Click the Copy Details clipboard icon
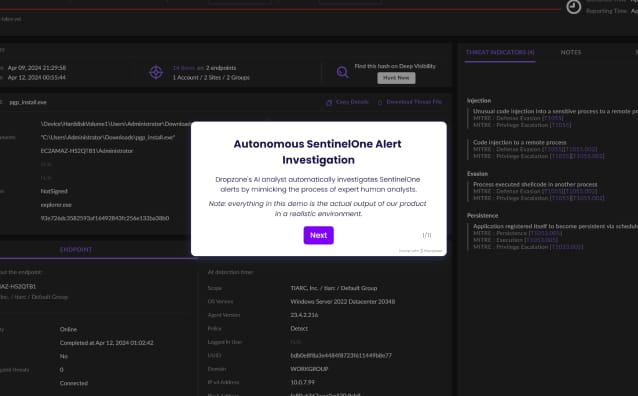 [x=329, y=103]
